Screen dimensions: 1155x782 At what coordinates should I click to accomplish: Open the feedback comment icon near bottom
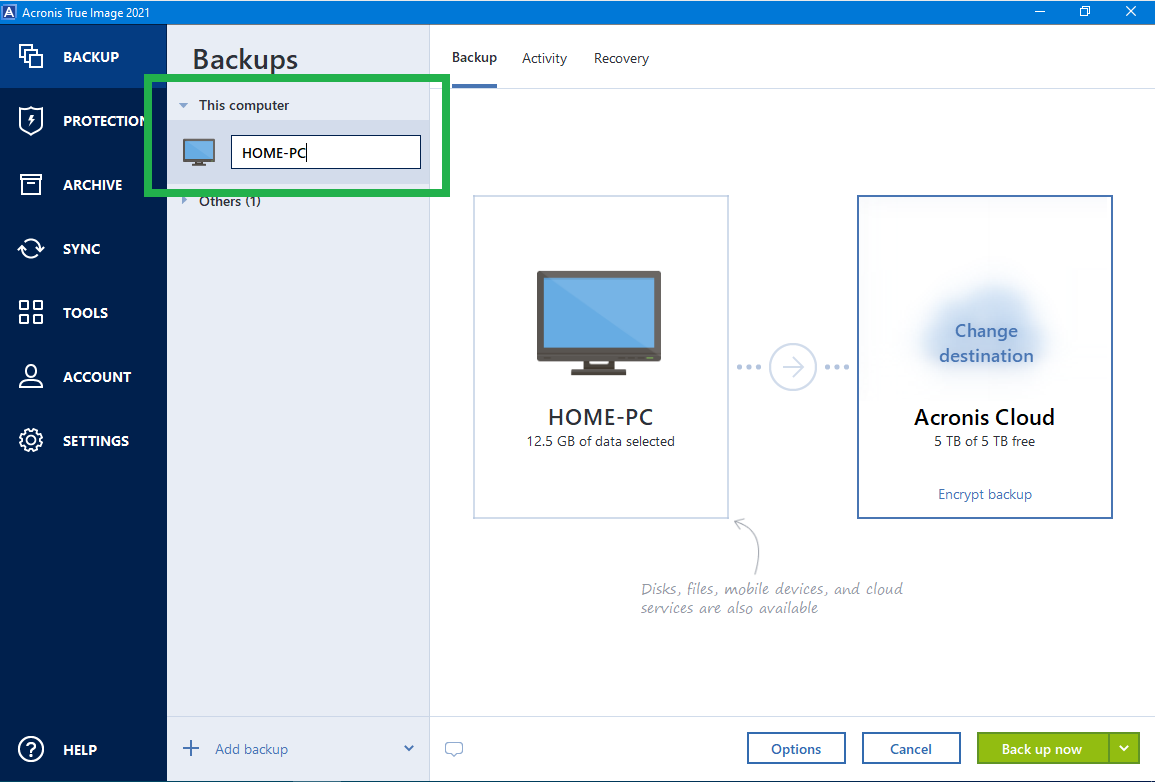(454, 748)
